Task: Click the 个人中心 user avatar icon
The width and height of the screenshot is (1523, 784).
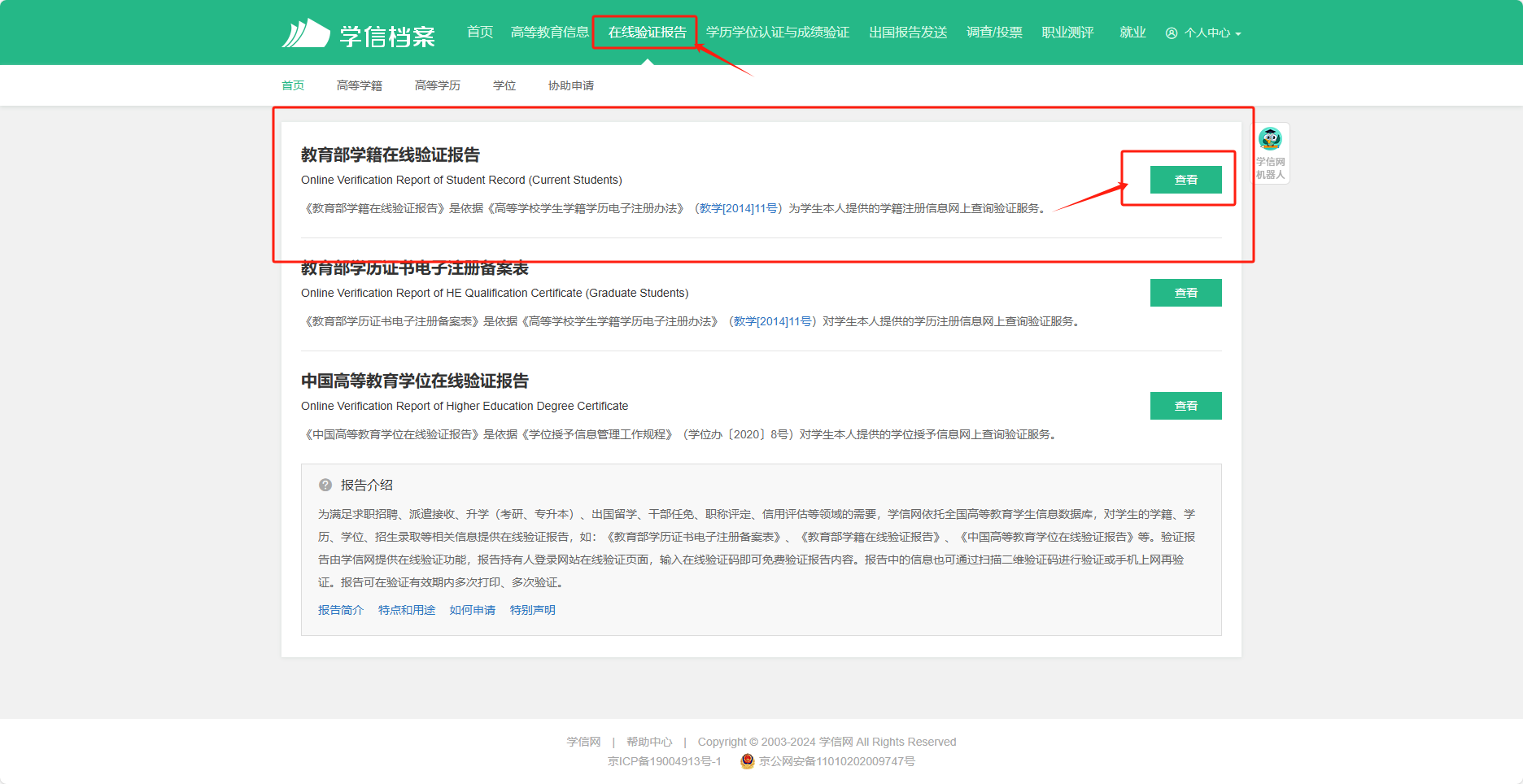Action: click(1172, 33)
